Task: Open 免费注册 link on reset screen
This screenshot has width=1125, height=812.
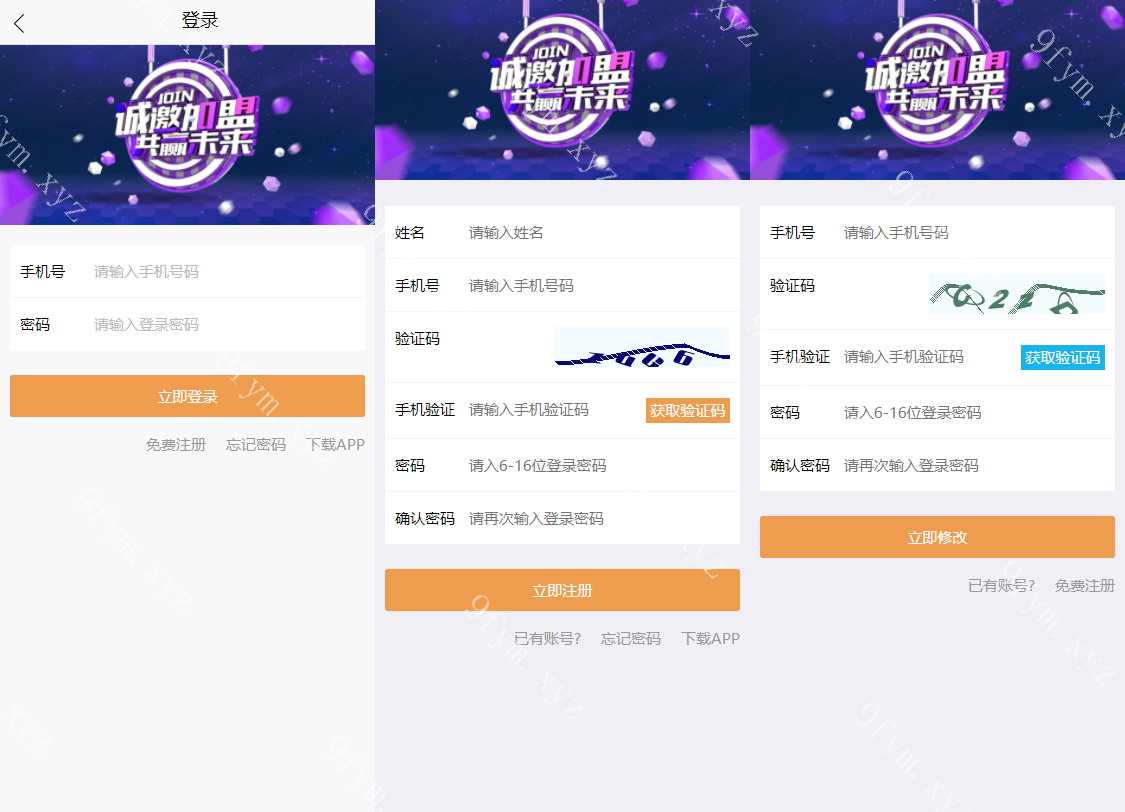Action: [1084, 586]
